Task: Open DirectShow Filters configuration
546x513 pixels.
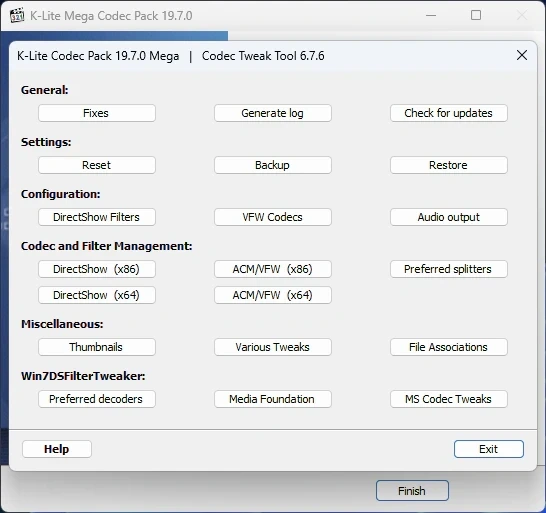Action: [97, 217]
